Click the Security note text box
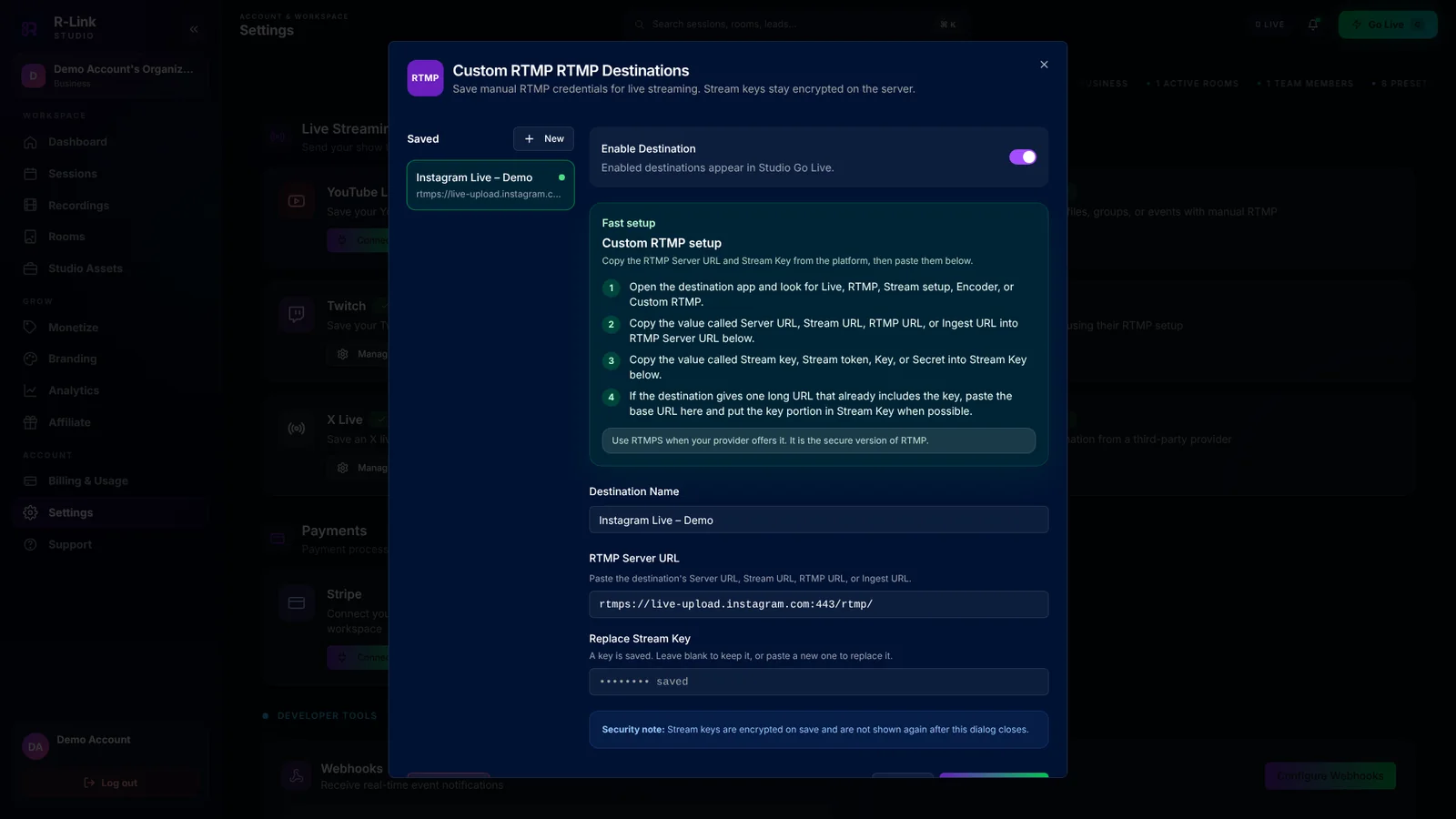 (818, 730)
